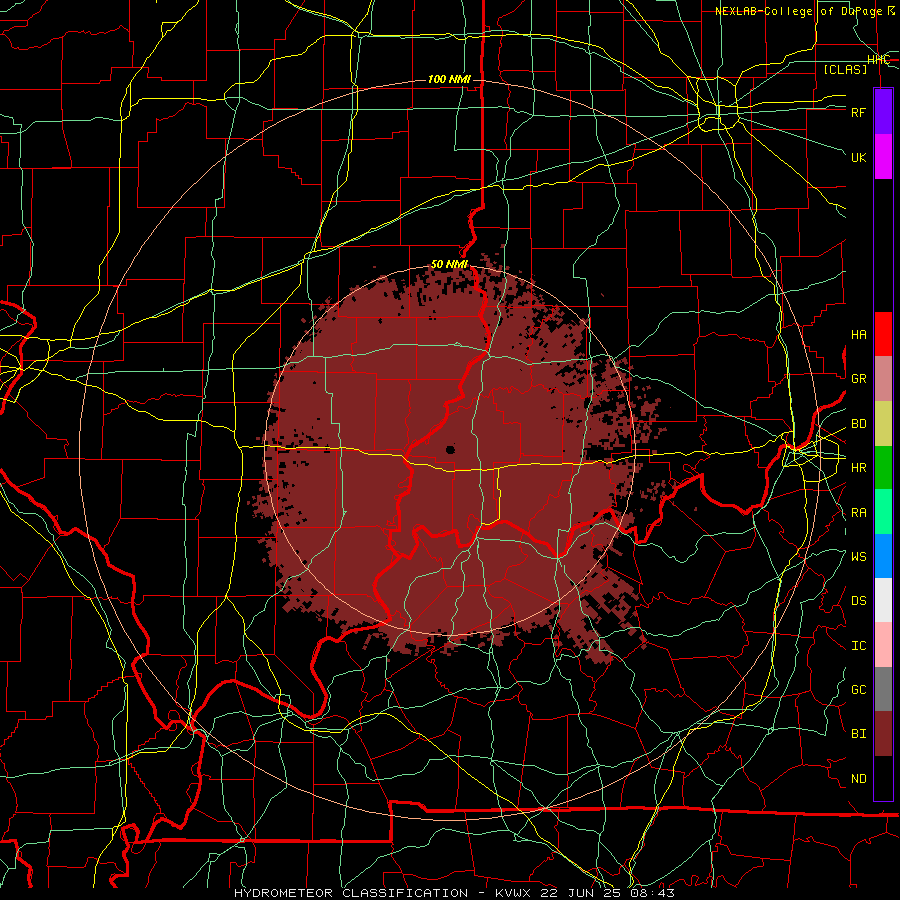900x900 pixels.
Task: Click the GC legend label
Action: click(x=858, y=690)
